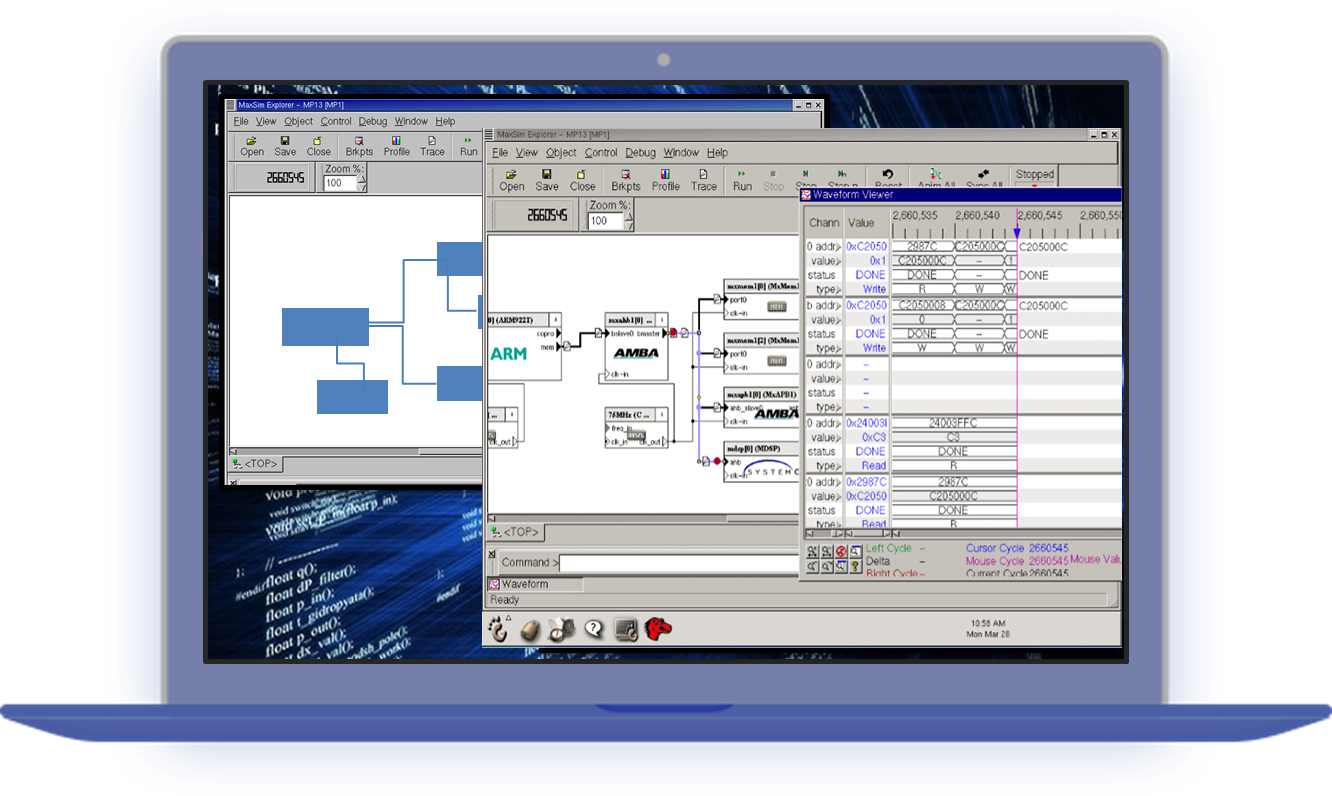Select the mxahb AMBA bus block

636,347
